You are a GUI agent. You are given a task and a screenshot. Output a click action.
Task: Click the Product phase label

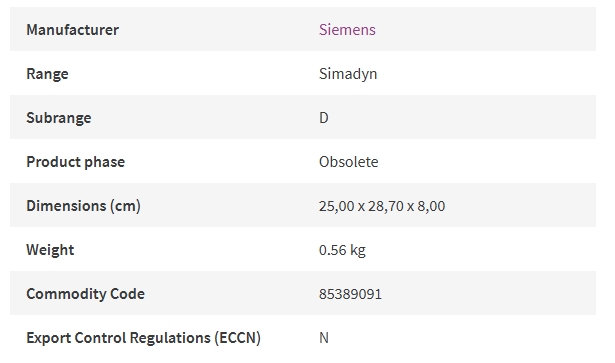pos(76,162)
